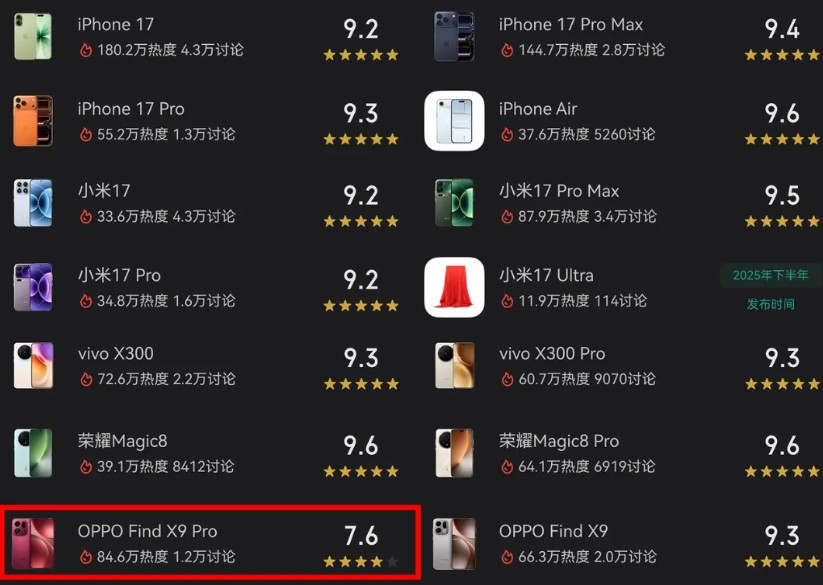Screen dimensions: 823x585
Task: Open the 小米17 Ultra red cloth image
Action: [x=454, y=287]
